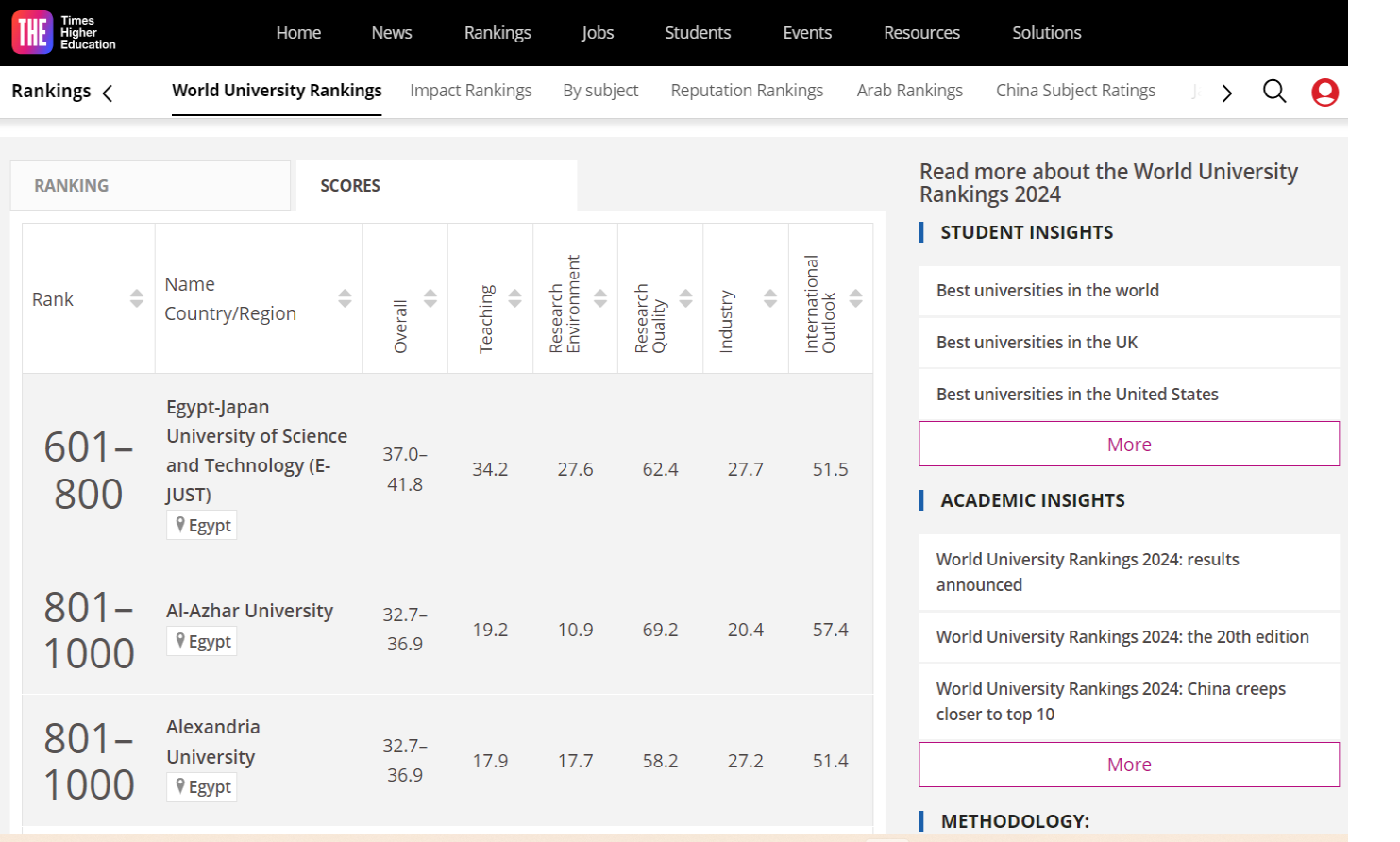
Task: Open the red user account icon
Action: [x=1324, y=93]
